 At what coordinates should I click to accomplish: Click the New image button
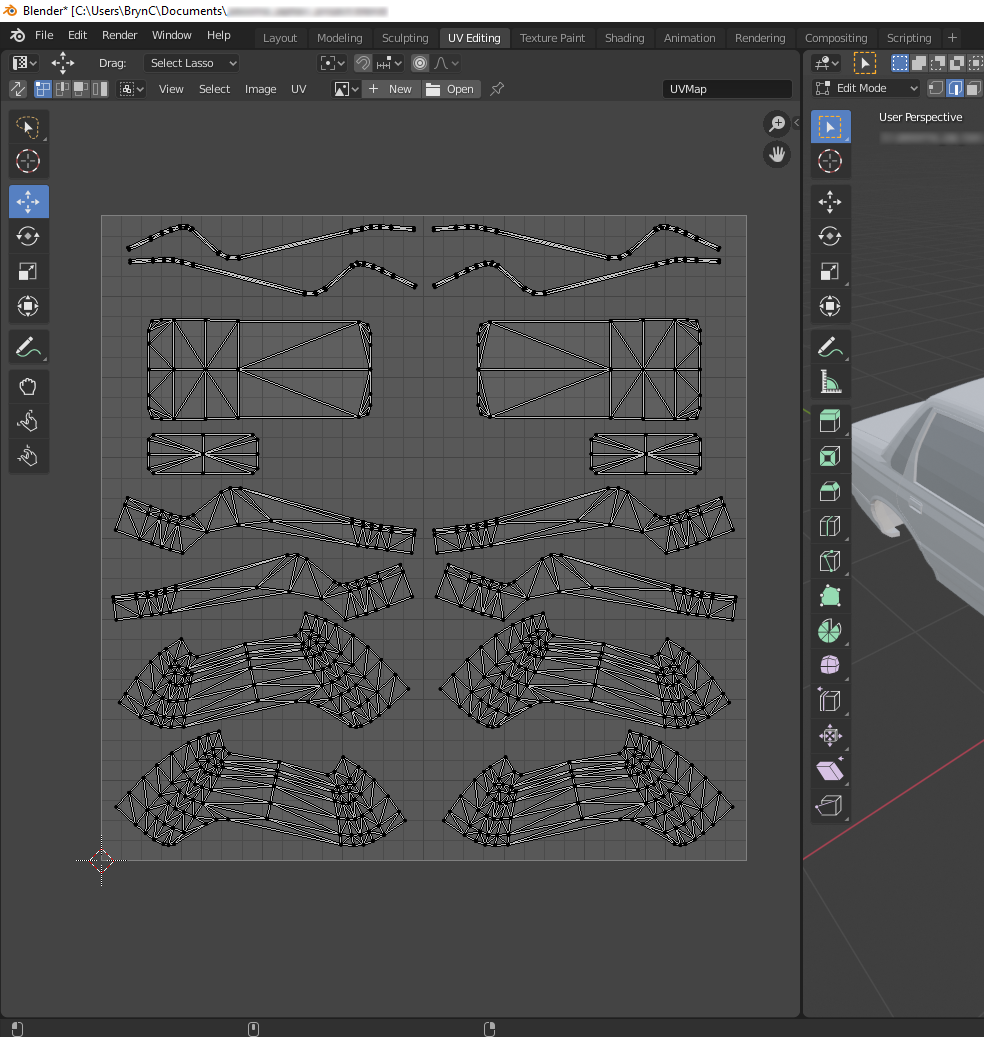(x=390, y=89)
